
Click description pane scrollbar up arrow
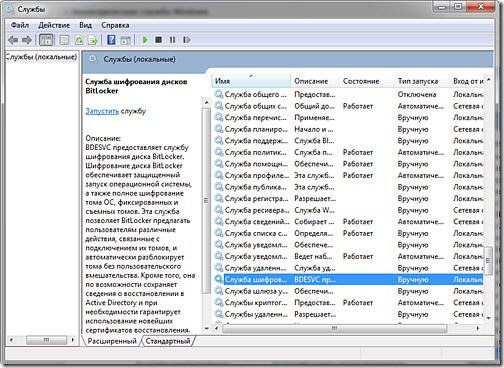206,102
